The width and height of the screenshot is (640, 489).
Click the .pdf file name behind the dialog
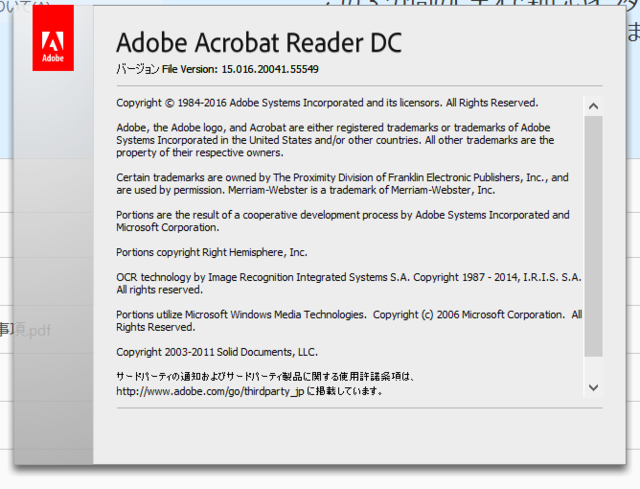pos(25,329)
